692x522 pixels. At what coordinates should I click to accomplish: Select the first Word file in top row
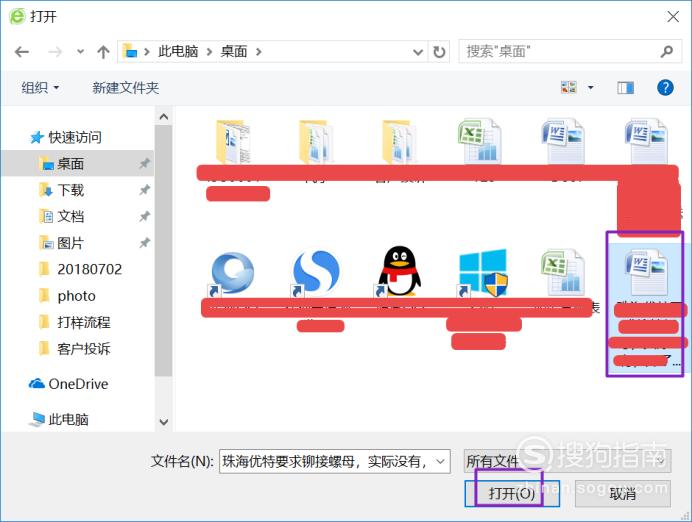563,142
